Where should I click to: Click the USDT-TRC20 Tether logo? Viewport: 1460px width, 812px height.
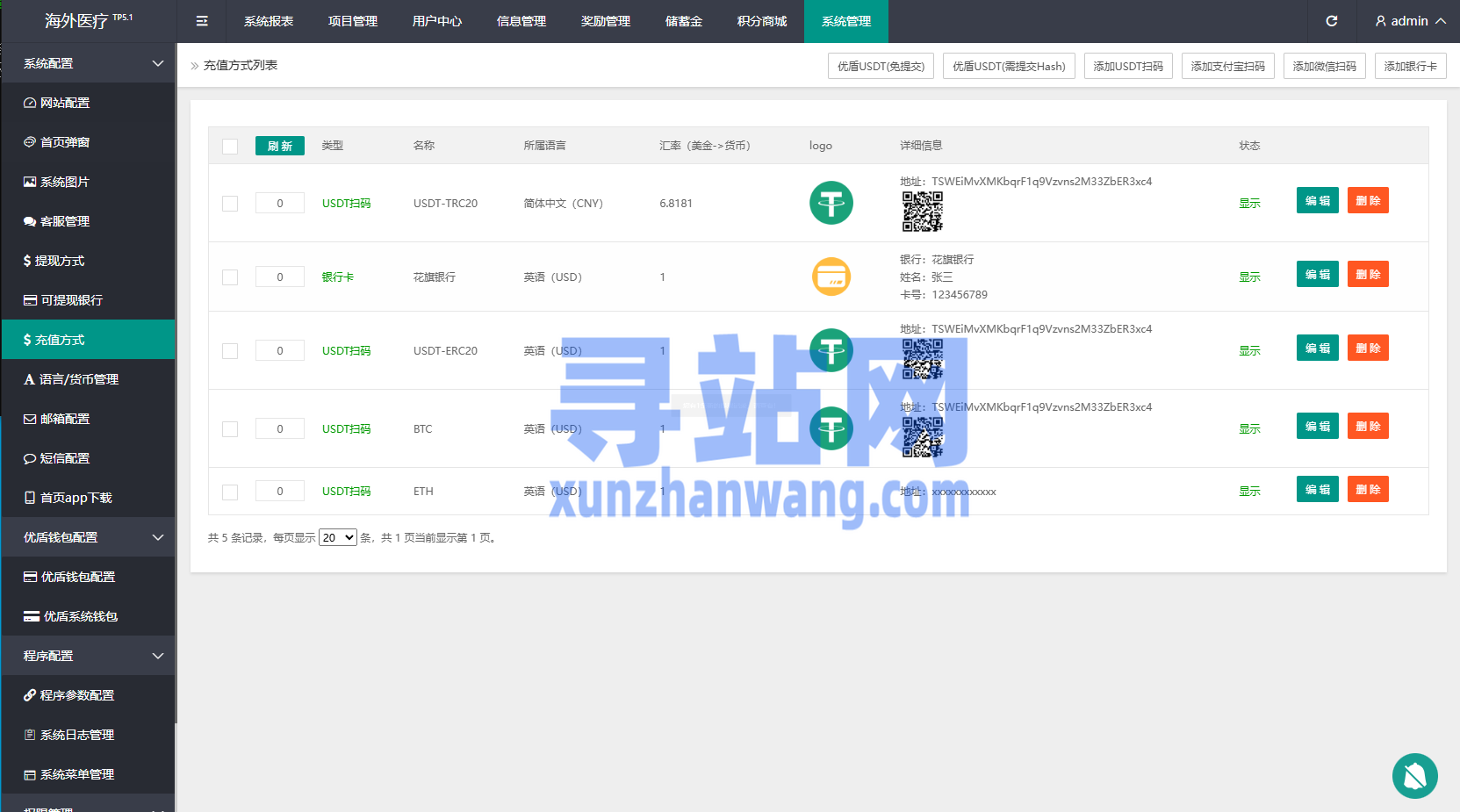click(831, 203)
